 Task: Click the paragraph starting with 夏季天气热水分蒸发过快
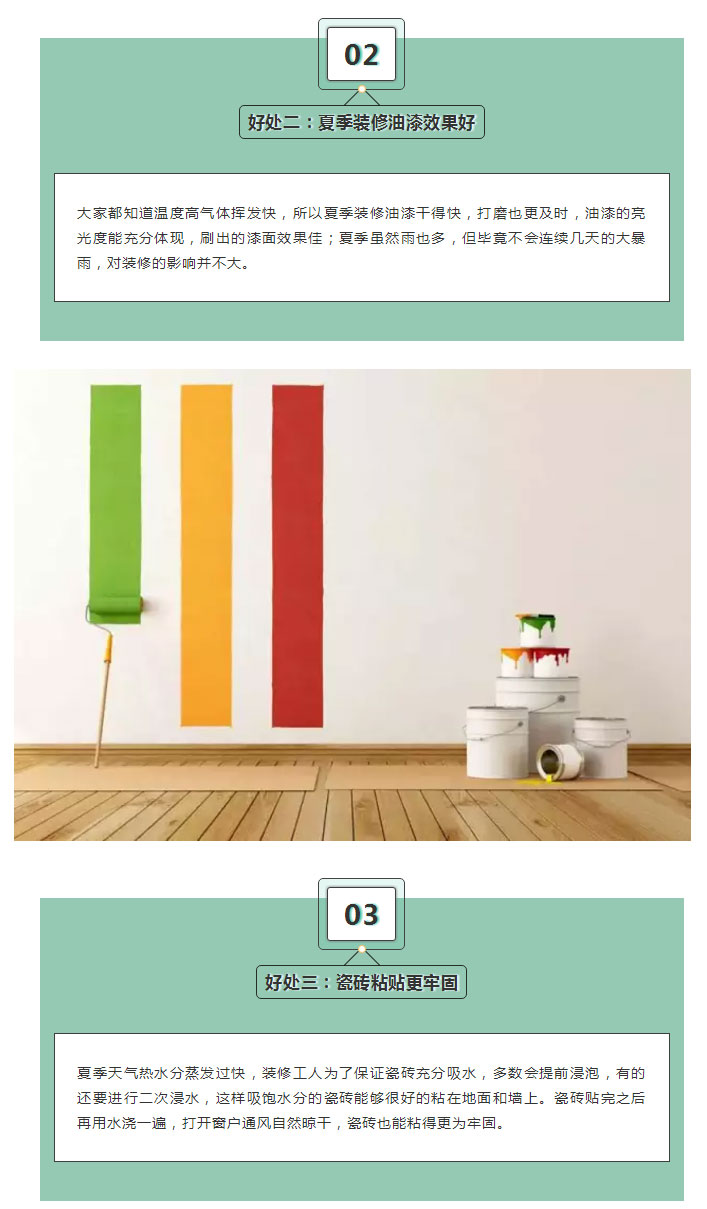click(x=361, y=1098)
